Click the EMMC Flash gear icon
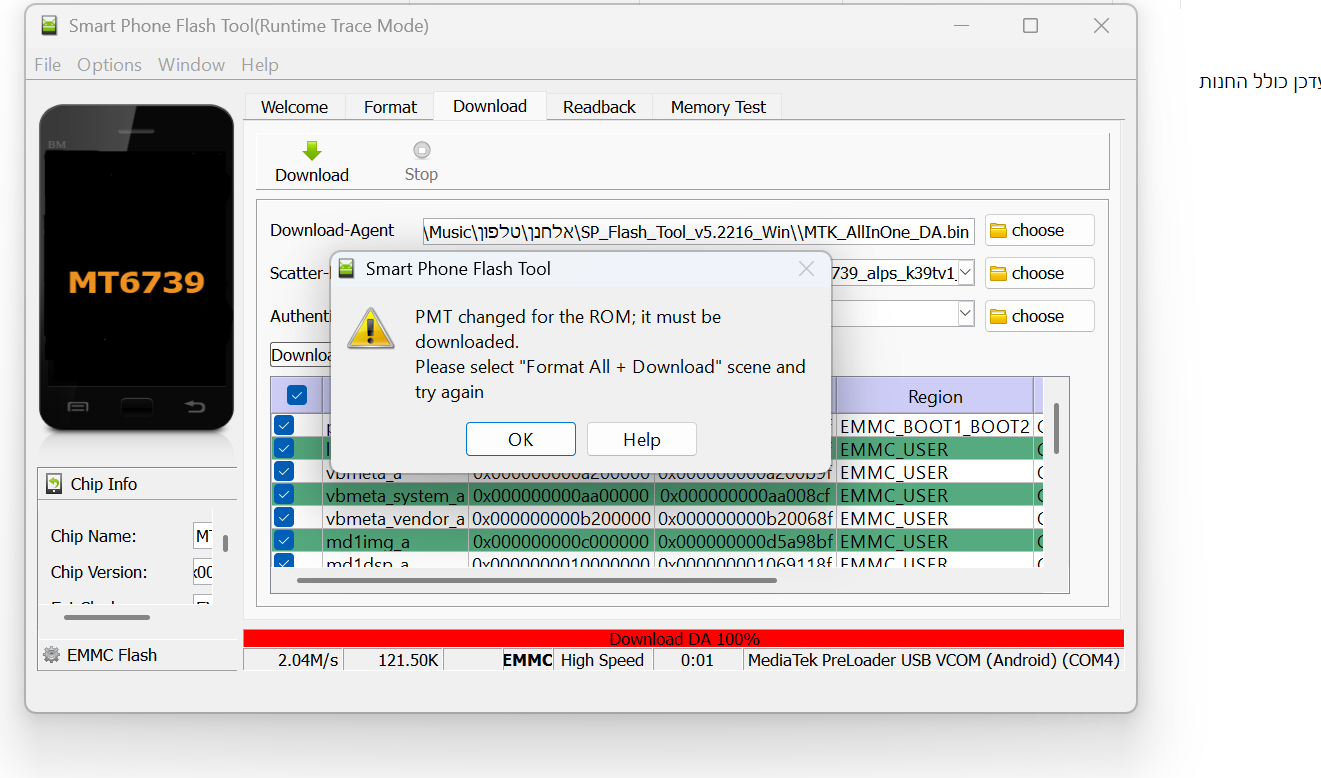This screenshot has height=778, width=1321. (51, 655)
